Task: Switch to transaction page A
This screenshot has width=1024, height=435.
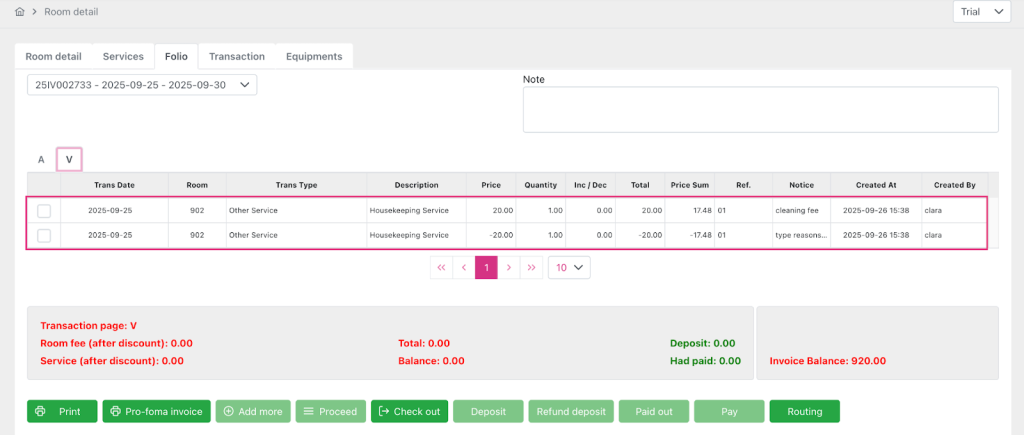Action: click(x=41, y=159)
